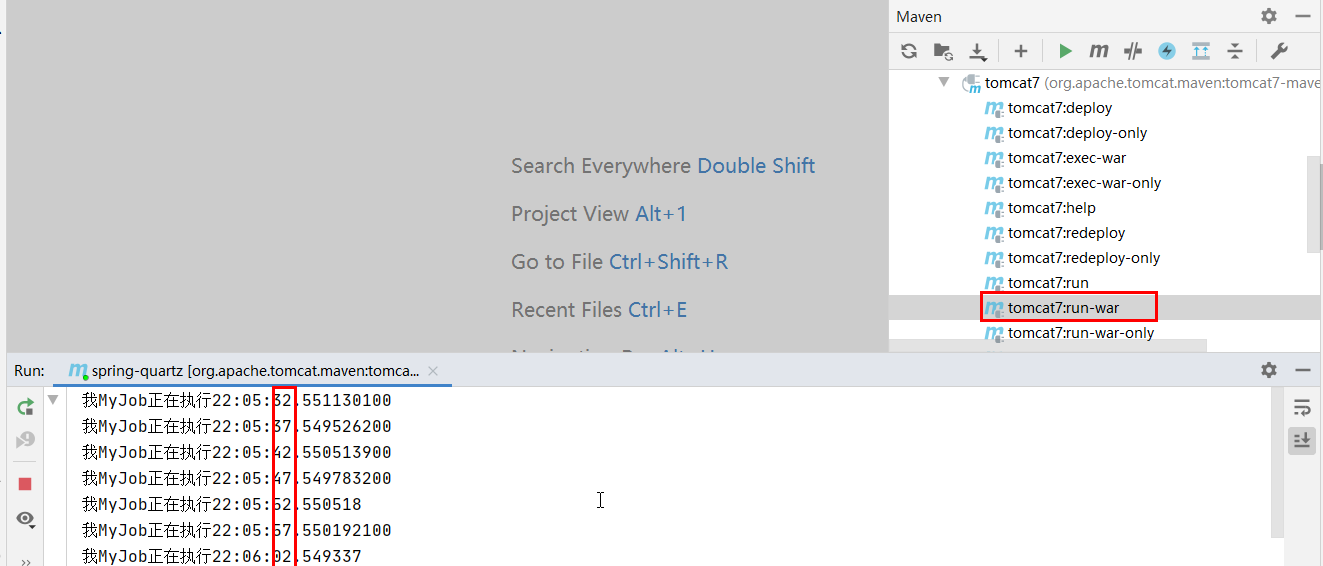Download sources and documentation icon
Viewport: 1323px width, 566px height.
978,51
